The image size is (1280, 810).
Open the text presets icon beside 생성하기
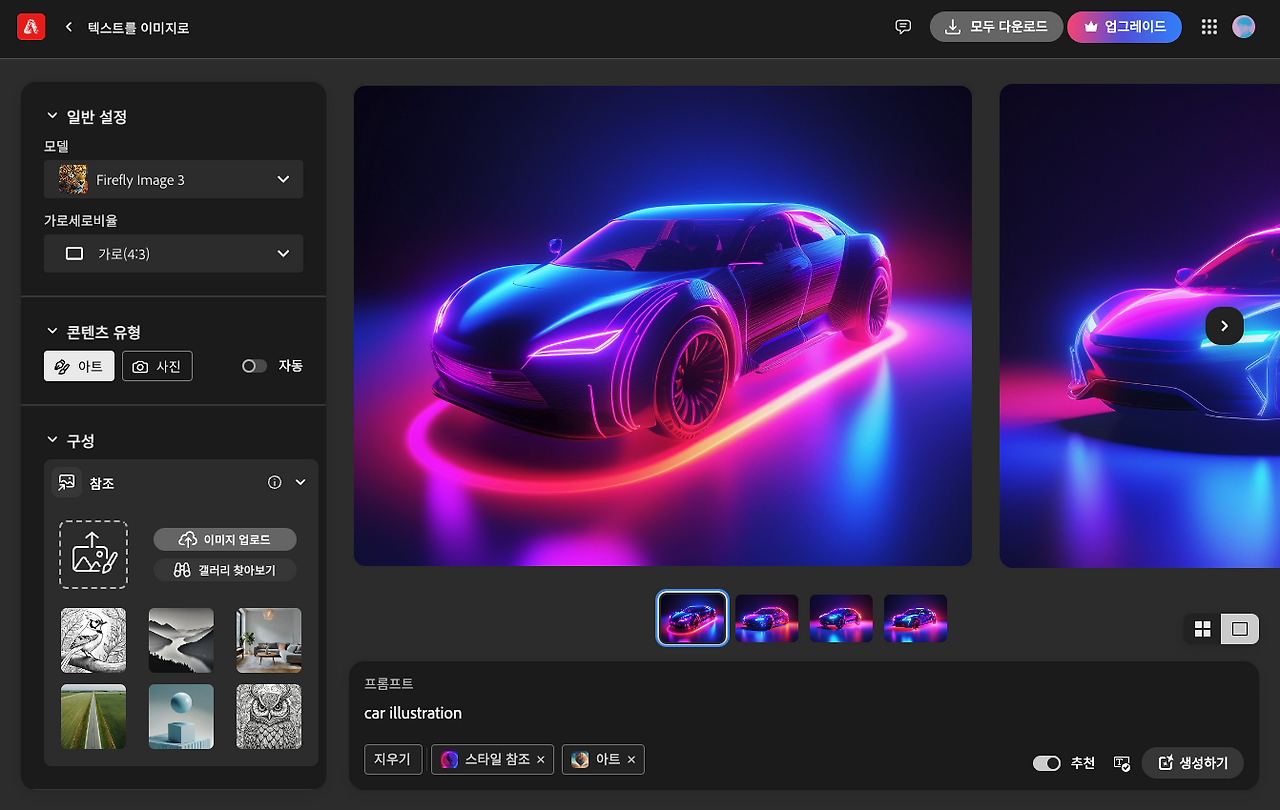click(x=1121, y=763)
